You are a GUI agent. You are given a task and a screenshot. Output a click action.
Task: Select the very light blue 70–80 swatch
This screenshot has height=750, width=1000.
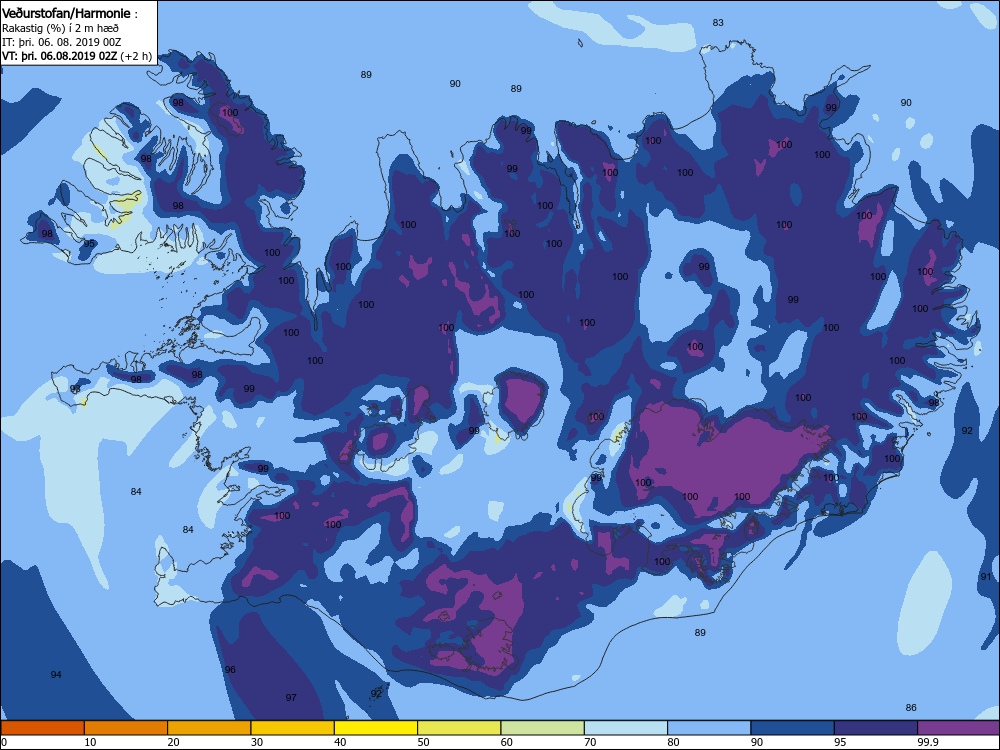tap(626, 728)
